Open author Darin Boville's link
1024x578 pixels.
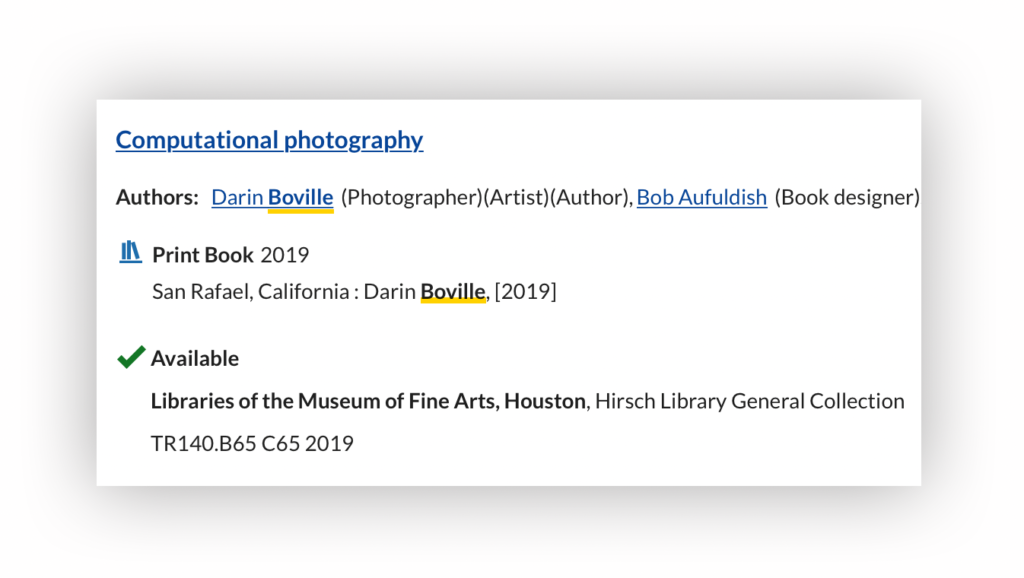(x=272, y=197)
